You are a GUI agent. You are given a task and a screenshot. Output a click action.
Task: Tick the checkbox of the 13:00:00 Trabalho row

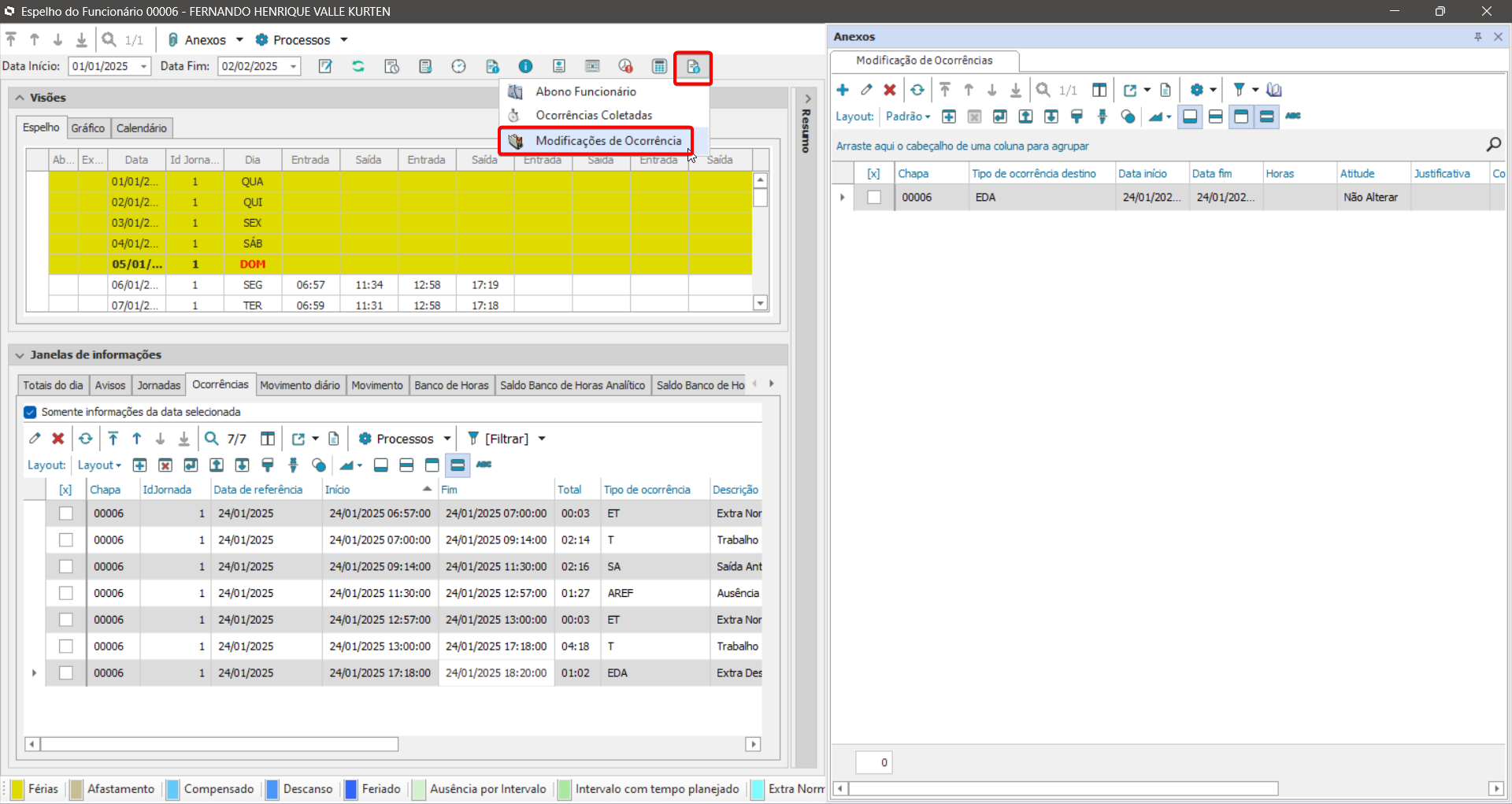tap(66, 647)
